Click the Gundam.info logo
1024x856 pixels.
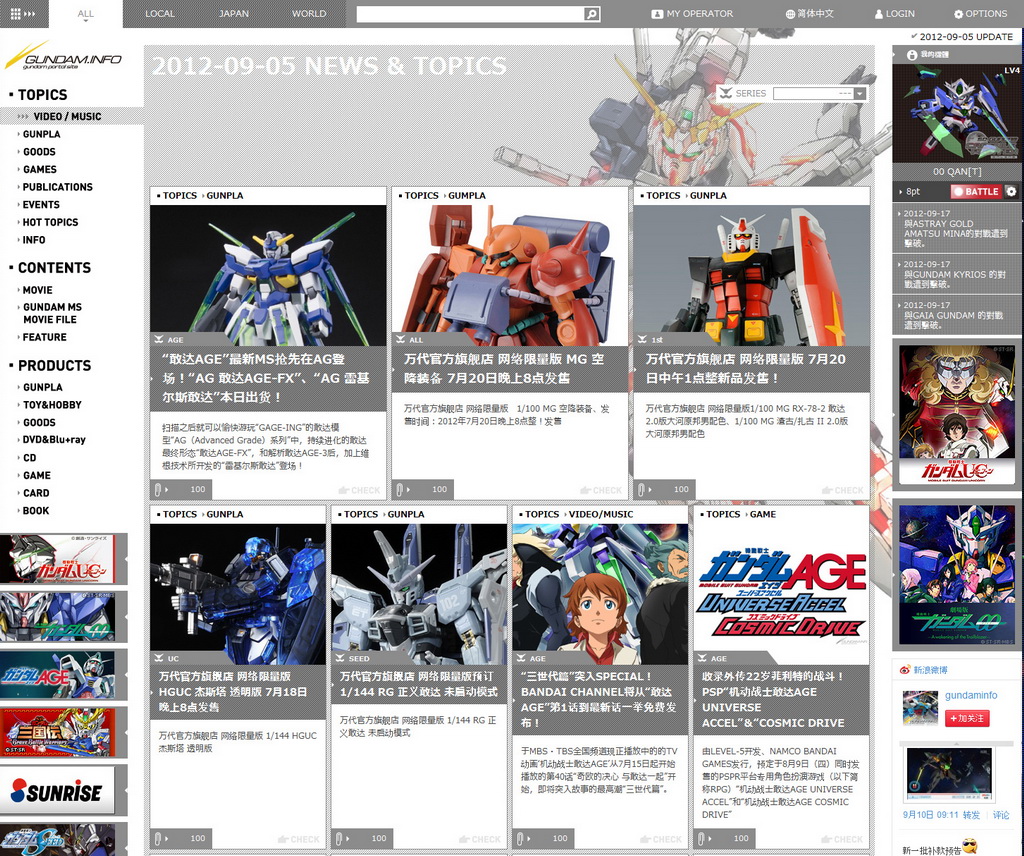63,60
